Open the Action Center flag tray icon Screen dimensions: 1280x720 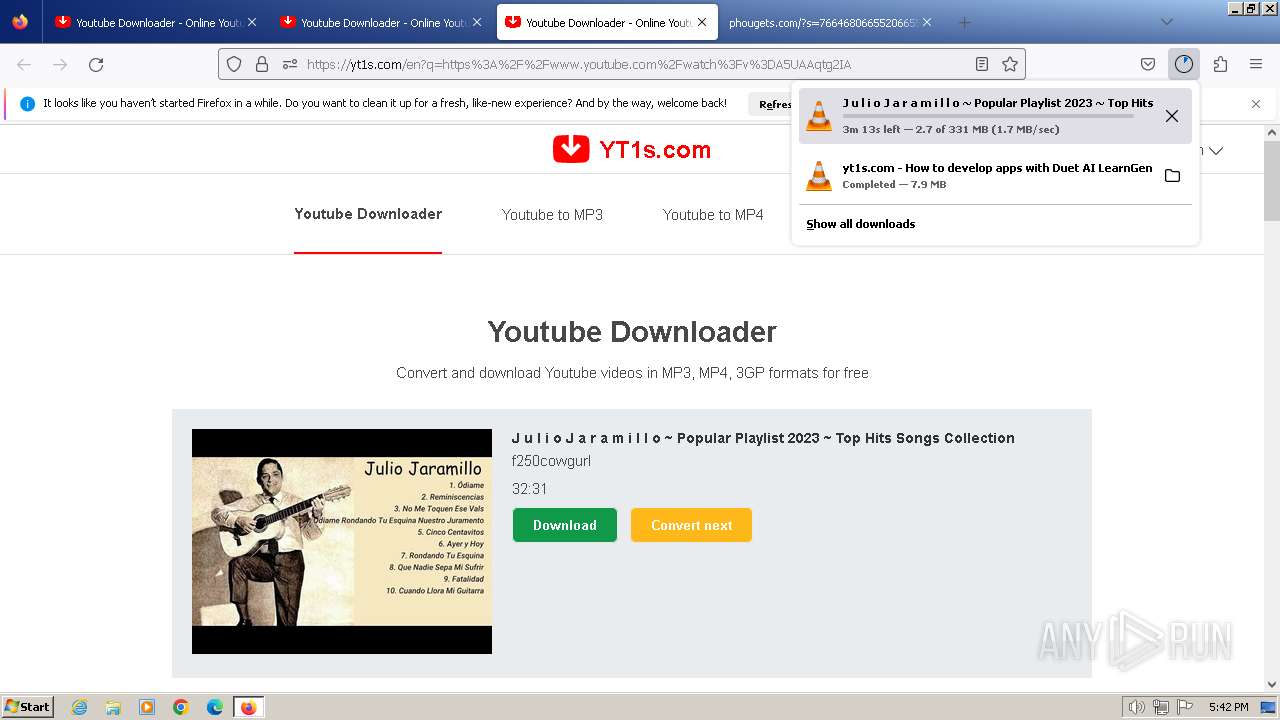click(1185, 707)
